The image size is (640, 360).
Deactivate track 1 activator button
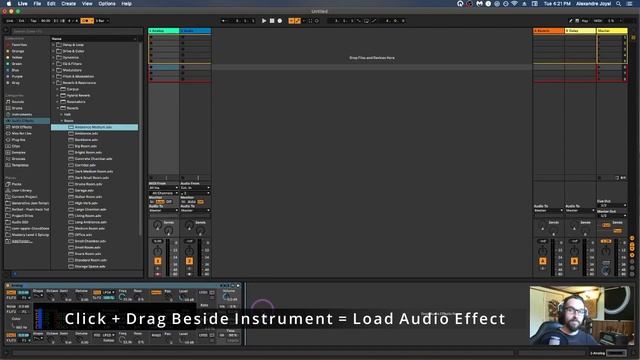click(x=158, y=261)
